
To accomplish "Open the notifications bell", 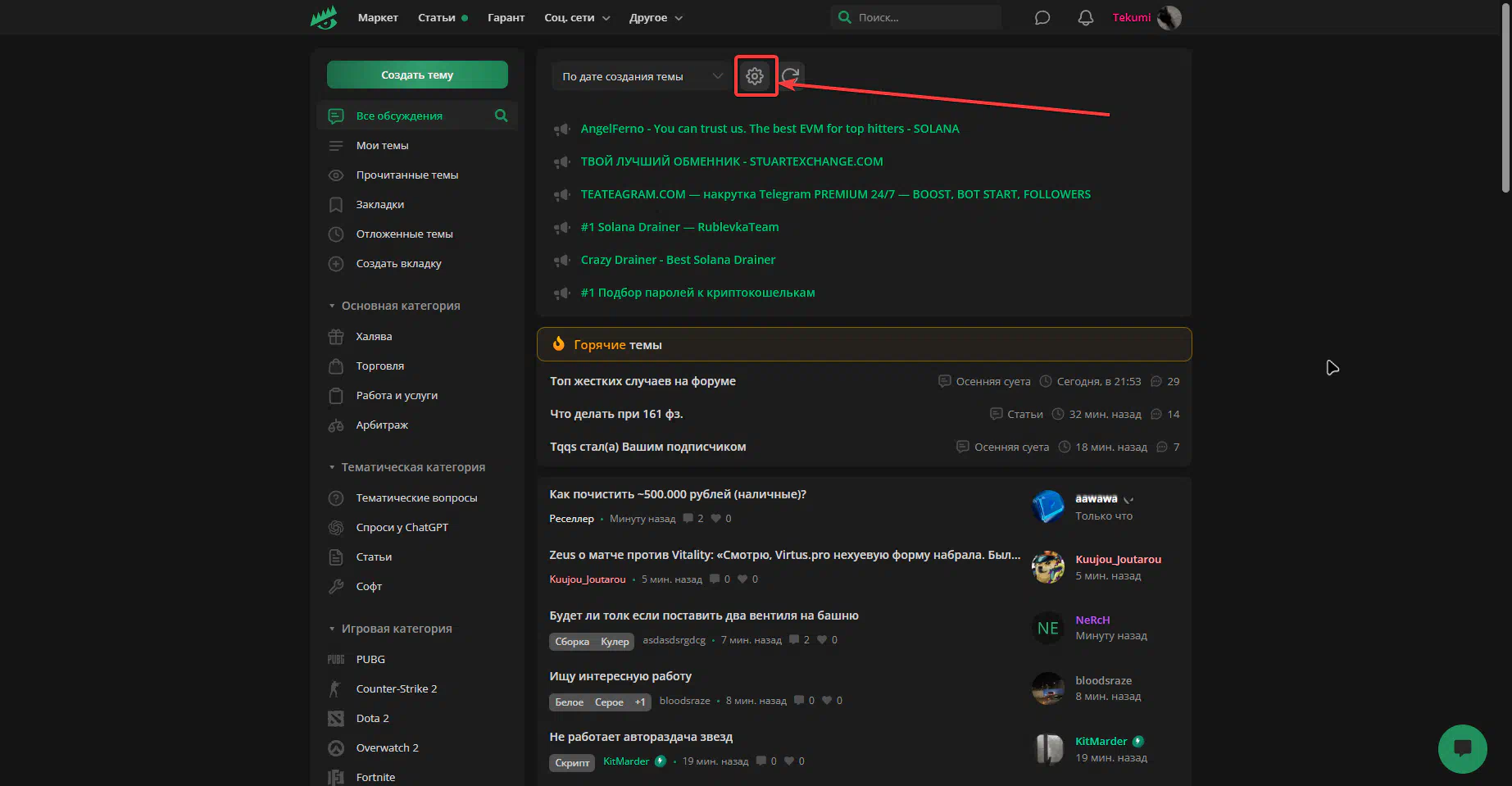I will (1085, 17).
